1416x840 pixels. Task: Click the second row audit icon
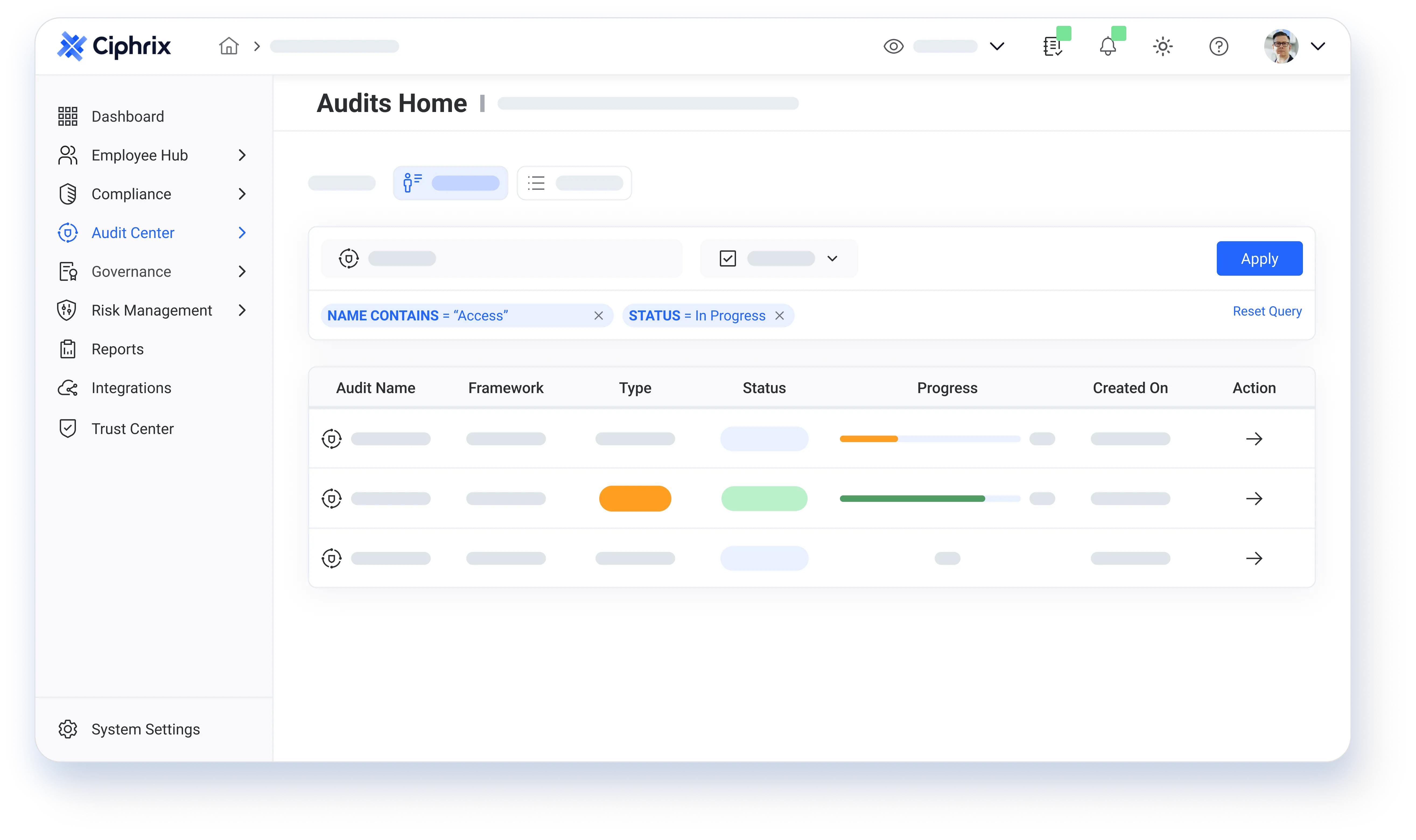pyautogui.click(x=331, y=499)
